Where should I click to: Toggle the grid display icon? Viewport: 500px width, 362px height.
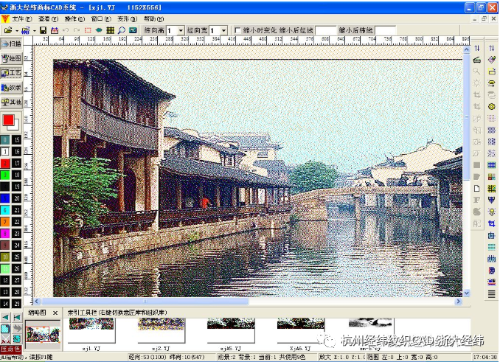[110, 30]
